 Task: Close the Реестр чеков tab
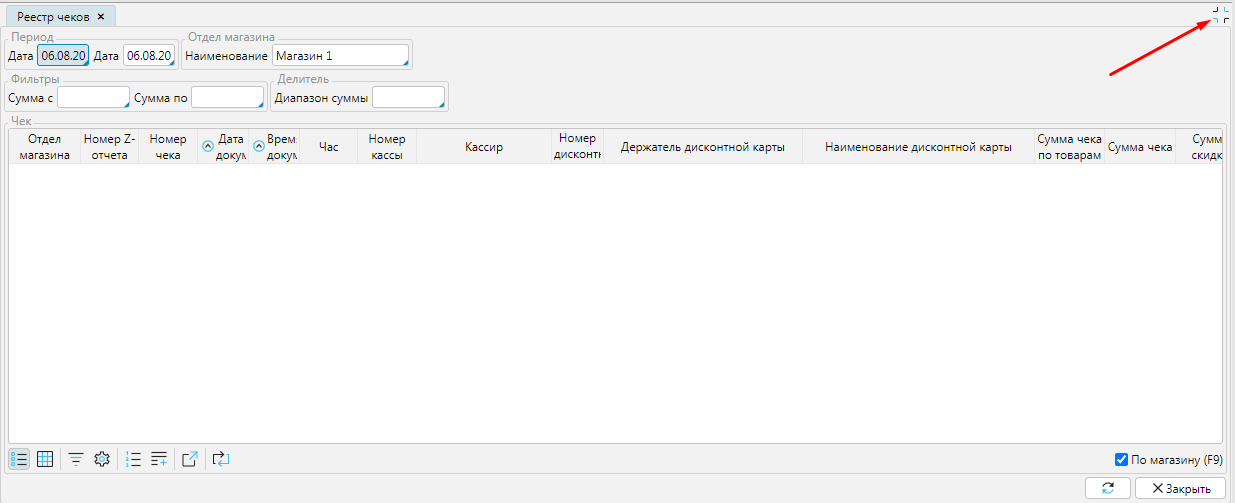coord(101,17)
